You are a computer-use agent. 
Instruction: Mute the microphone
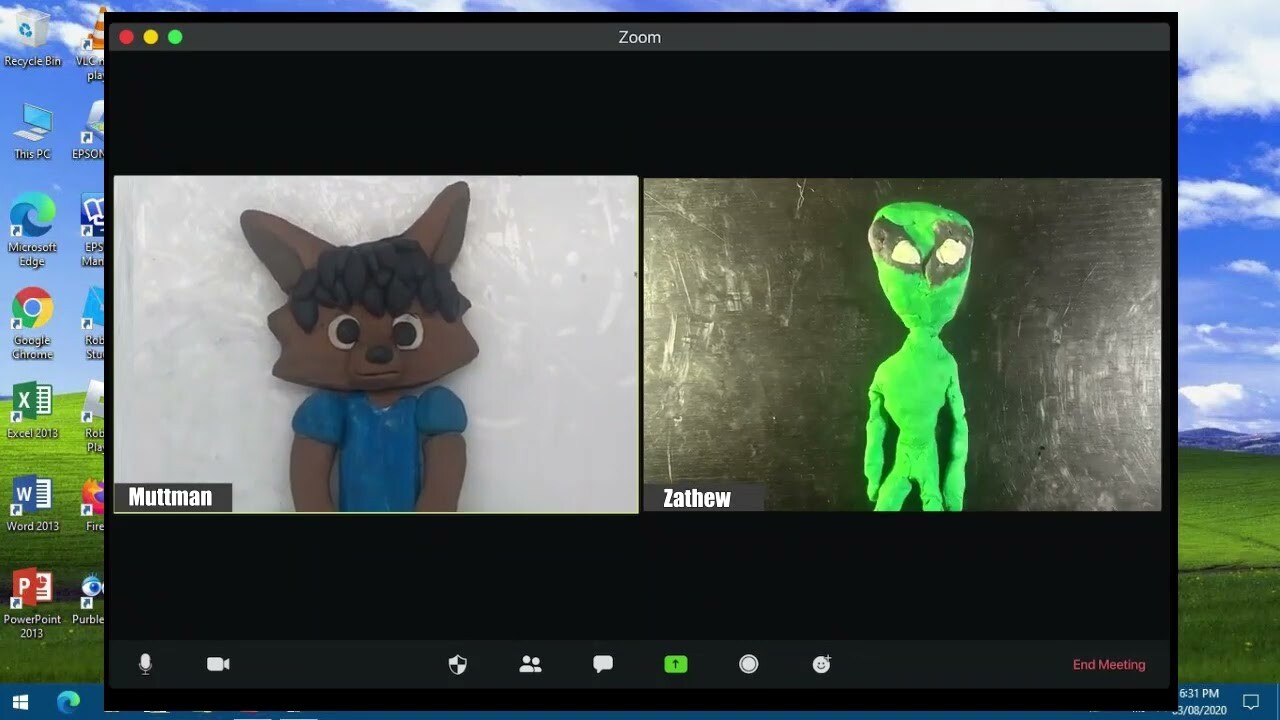pos(145,664)
